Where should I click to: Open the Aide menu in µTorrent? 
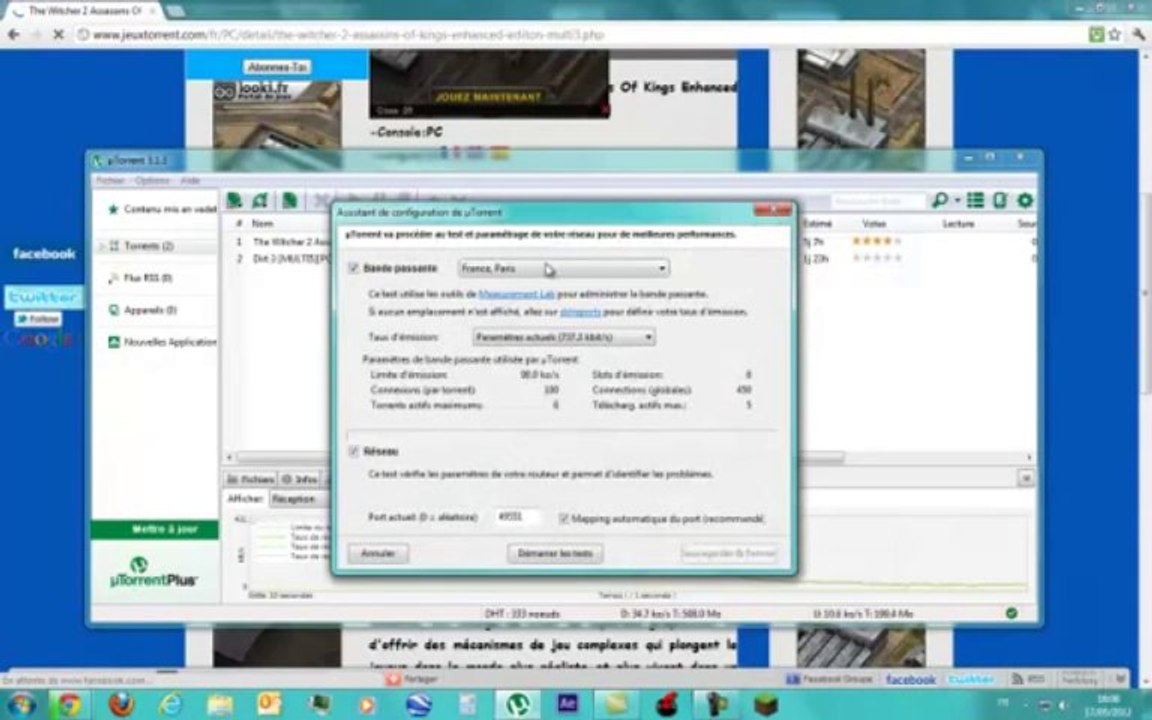(190, 180)
